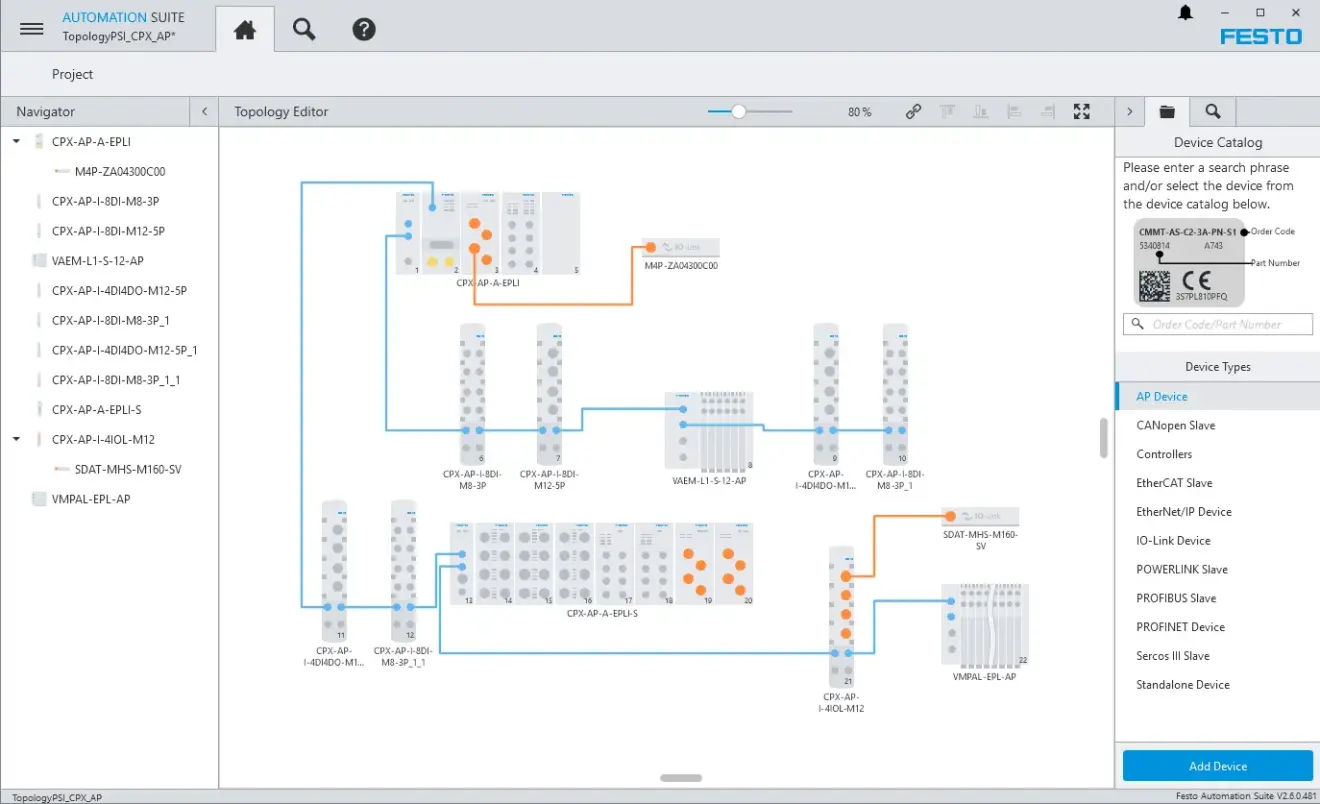The image size is (1320, 804).
Task: Select module 10 CPX-AP-I-8DI-M8-3P_1 on canvas
Action: [x=895, y=393]
